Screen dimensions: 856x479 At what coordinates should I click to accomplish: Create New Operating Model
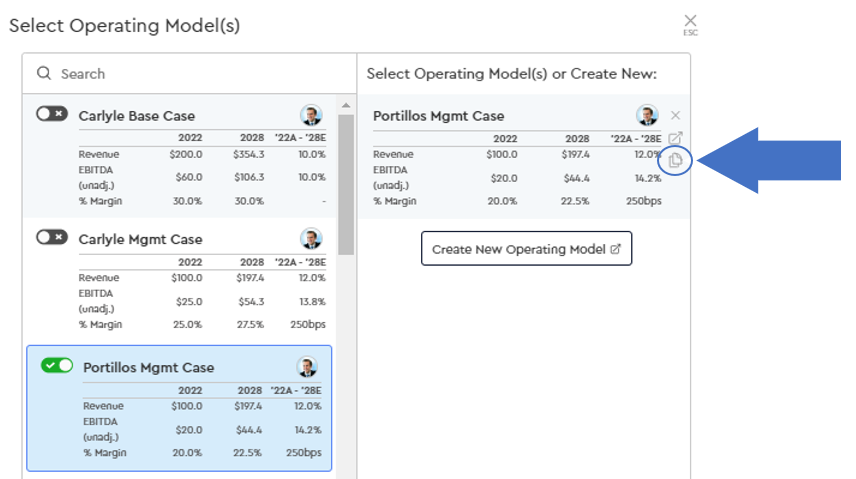click(526, 249)
